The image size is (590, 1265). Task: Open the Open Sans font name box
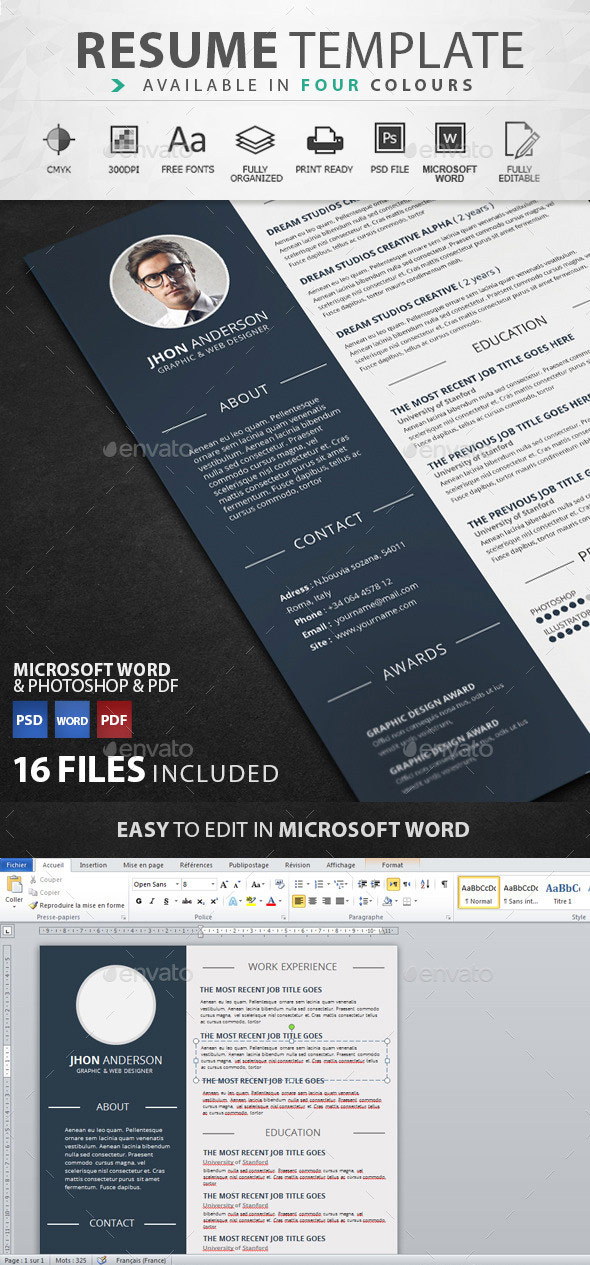[155, 884]
